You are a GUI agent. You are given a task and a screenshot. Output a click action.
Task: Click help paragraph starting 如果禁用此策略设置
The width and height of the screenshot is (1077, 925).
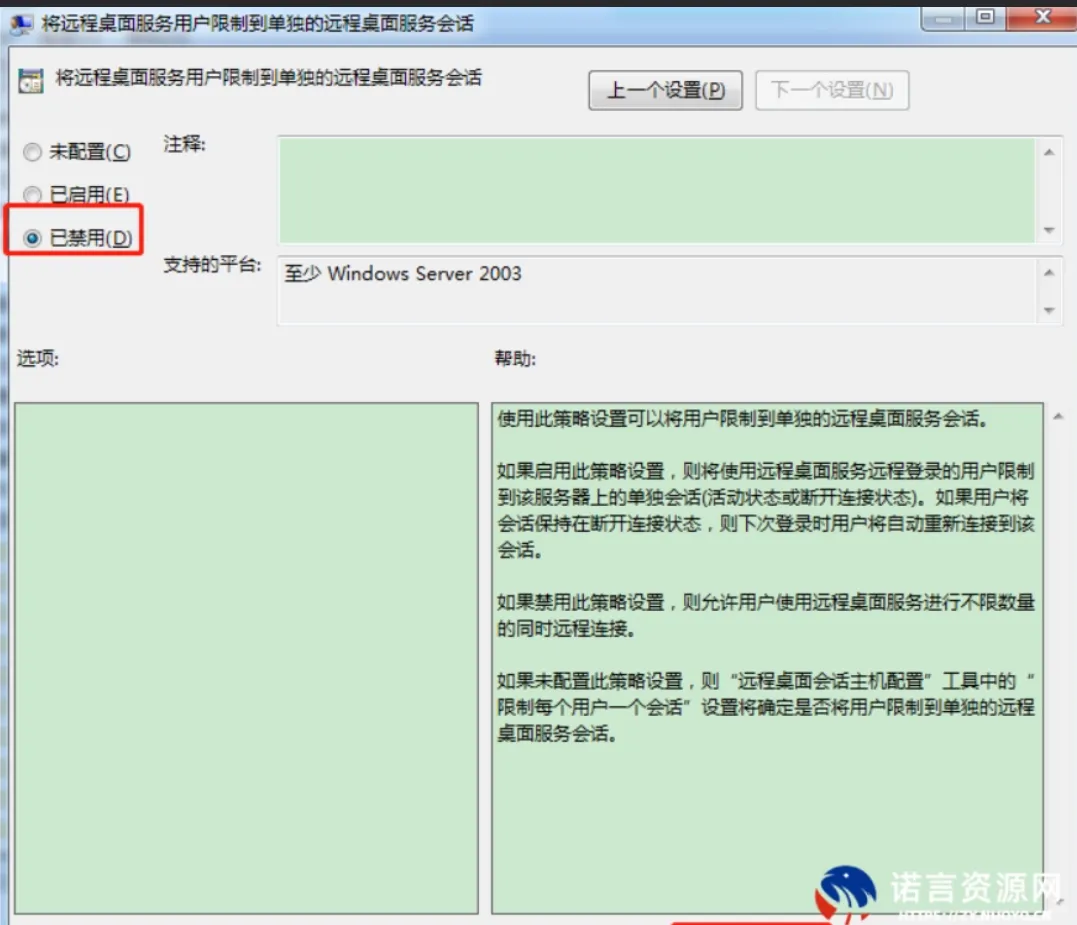tap(766, 615)
